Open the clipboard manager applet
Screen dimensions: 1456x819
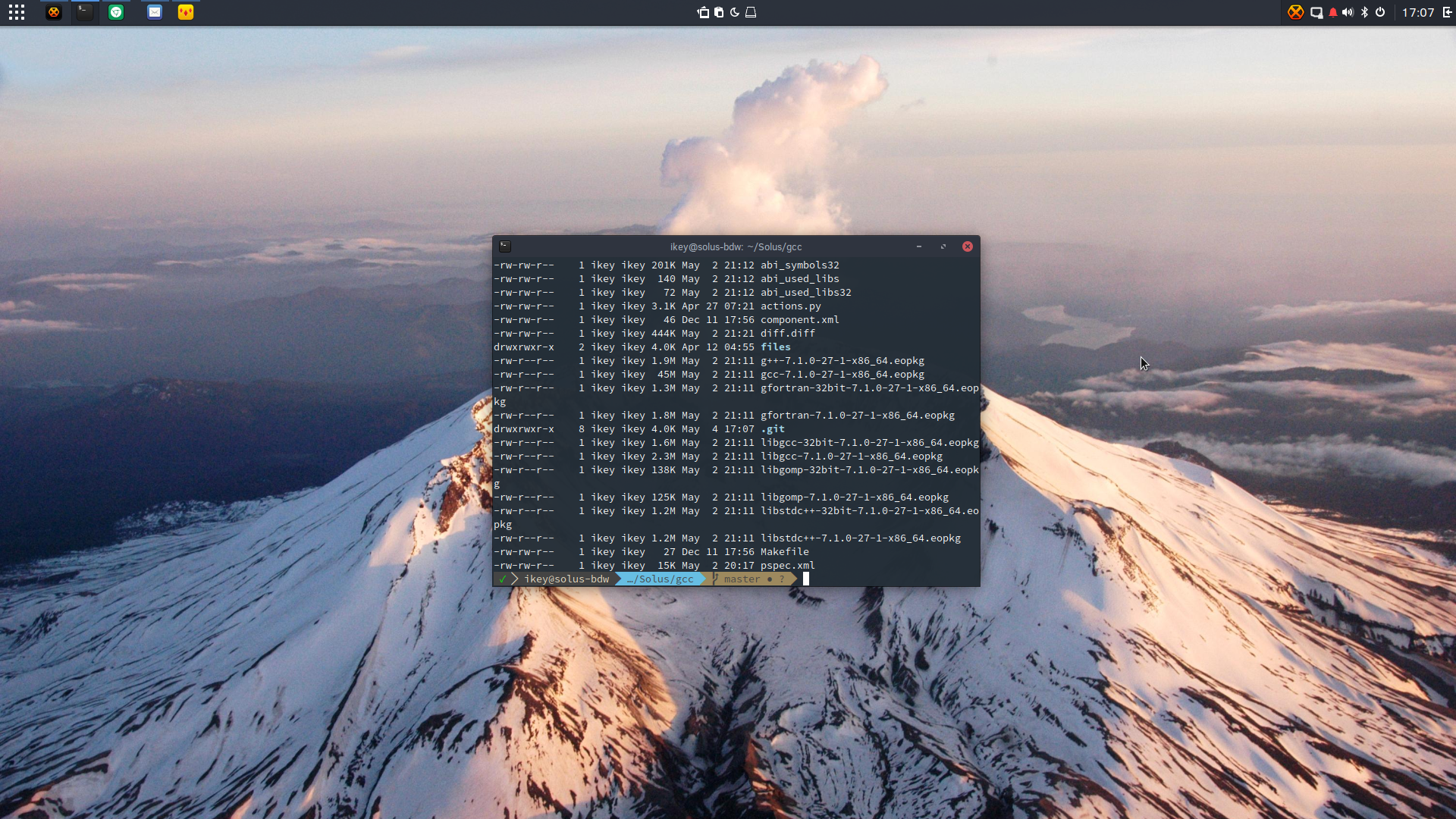click(x=719, y=12)
